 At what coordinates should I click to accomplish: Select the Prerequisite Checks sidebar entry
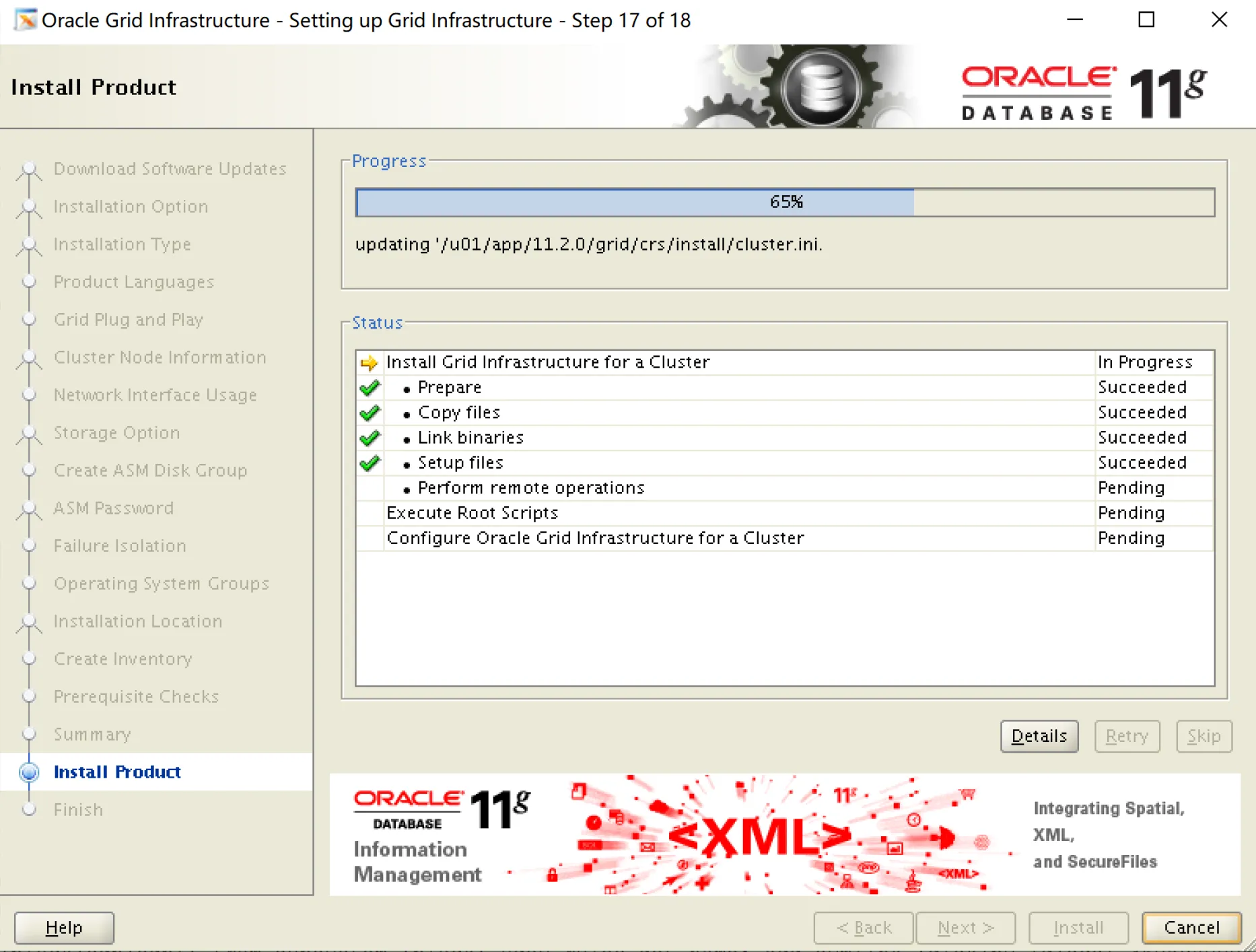coord(135,697)
